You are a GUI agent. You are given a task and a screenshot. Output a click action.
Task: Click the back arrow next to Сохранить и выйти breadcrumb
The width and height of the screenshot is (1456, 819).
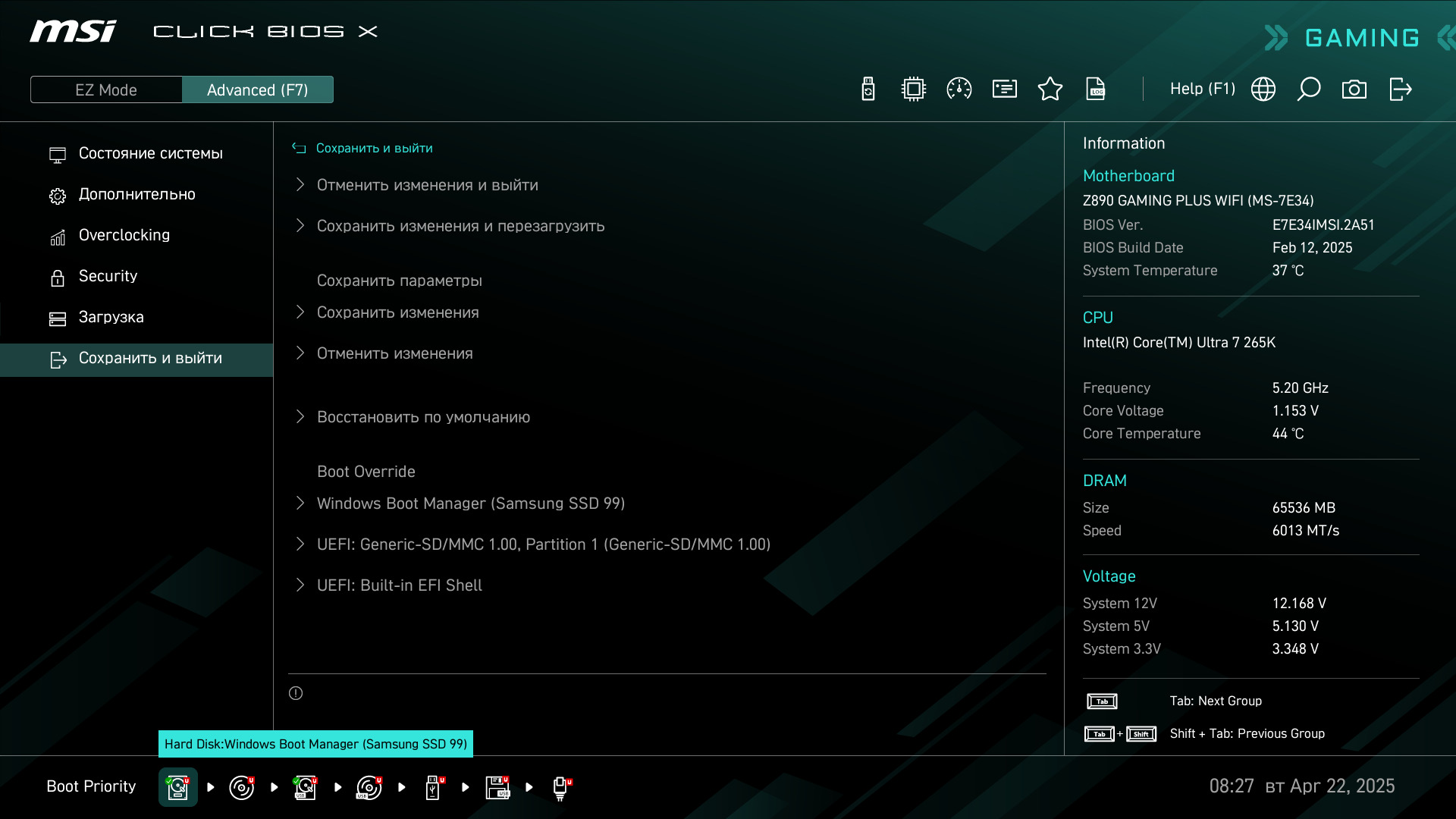pos(299,148)
